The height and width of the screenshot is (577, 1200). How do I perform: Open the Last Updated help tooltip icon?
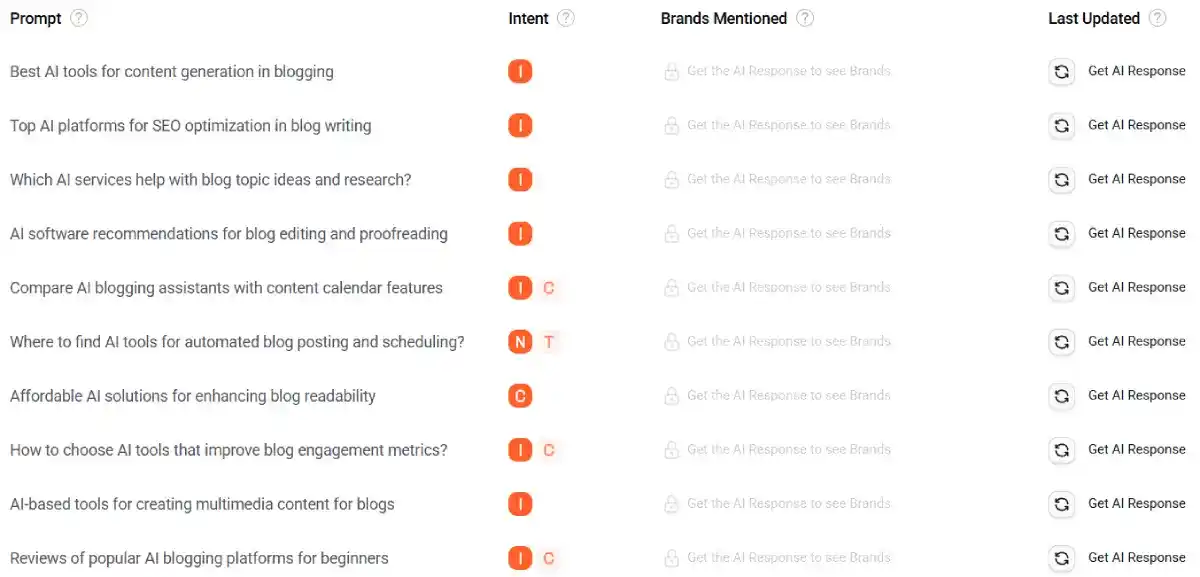(1157, 18)
